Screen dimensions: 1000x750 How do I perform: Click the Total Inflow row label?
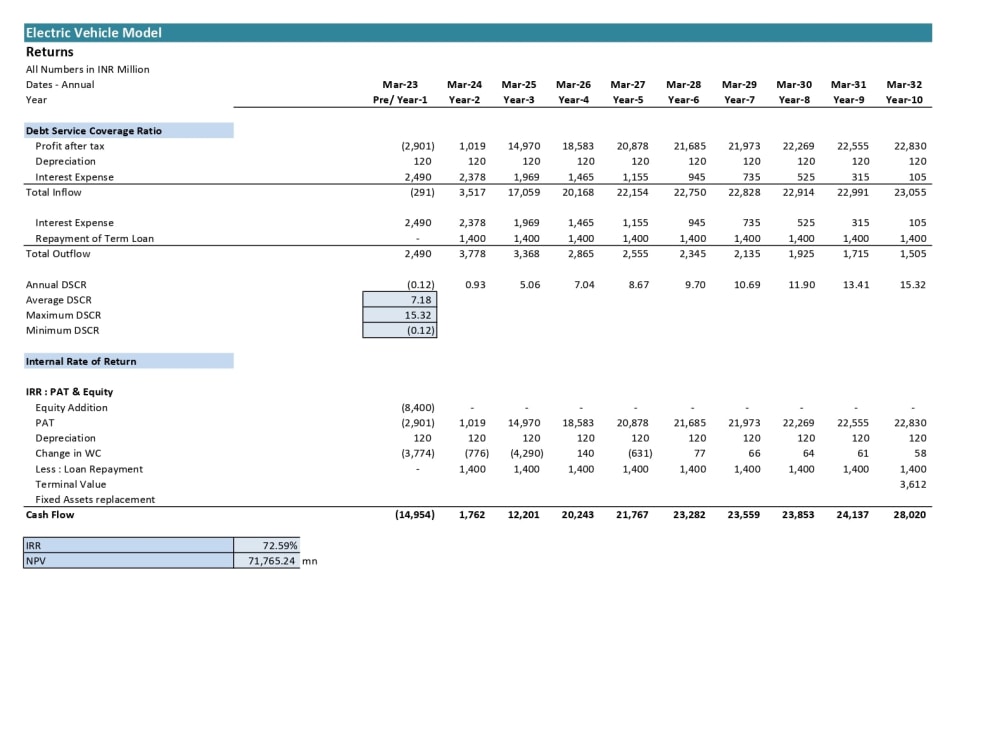[x=54, y=193]
